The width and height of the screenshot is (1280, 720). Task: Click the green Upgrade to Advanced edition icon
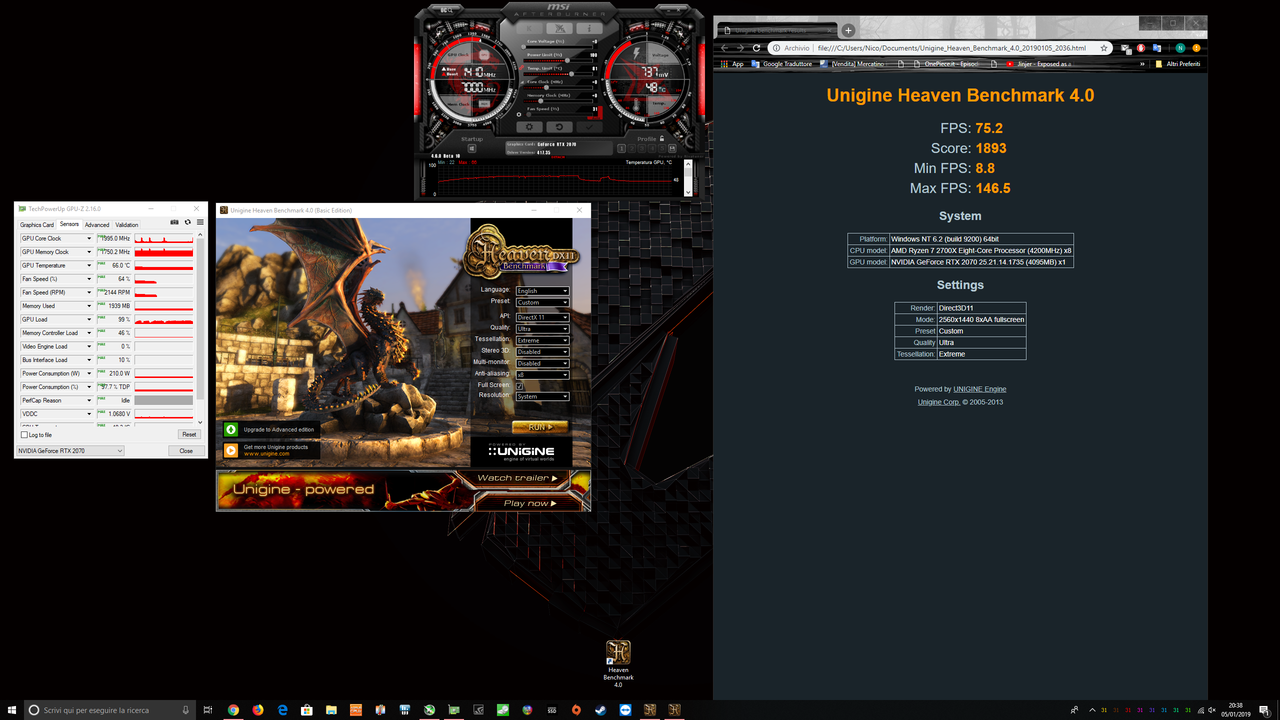pos(231,429)
